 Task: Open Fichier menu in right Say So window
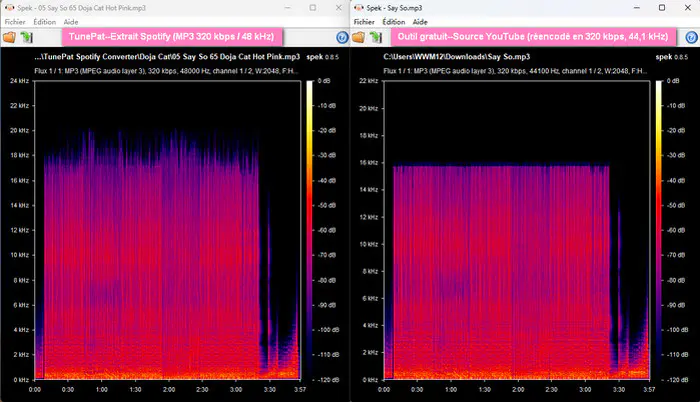tap(364, 22)
